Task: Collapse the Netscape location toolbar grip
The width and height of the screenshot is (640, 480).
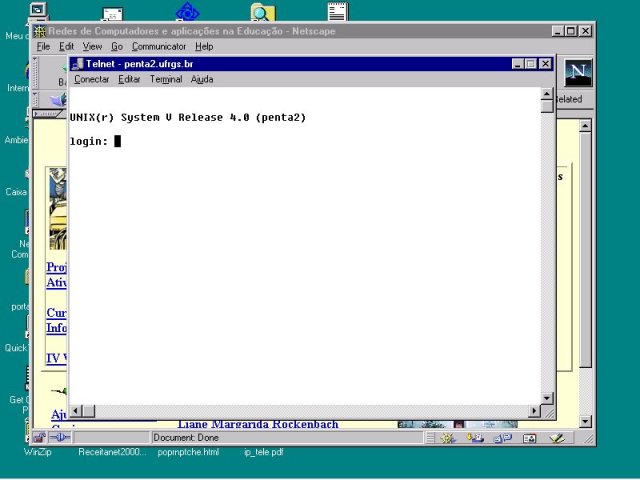Action: 35,99
